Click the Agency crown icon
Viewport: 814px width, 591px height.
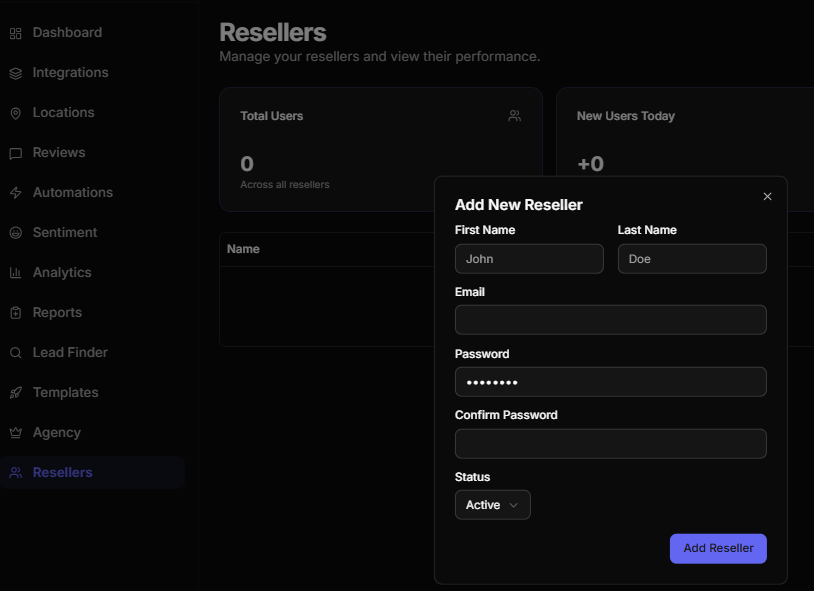[15, 433]
